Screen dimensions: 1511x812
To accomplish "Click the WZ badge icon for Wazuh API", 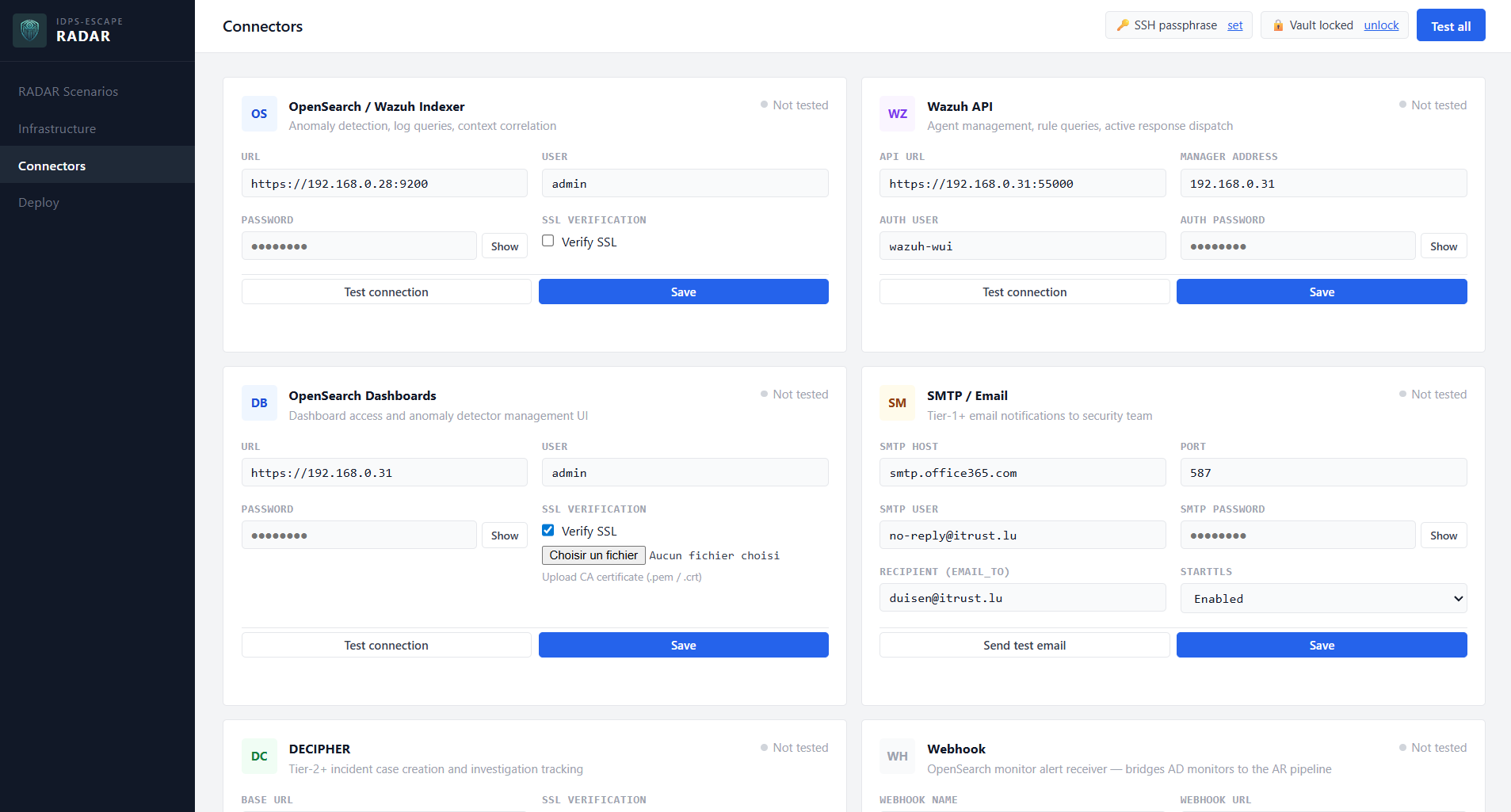I will coord(898,113).
